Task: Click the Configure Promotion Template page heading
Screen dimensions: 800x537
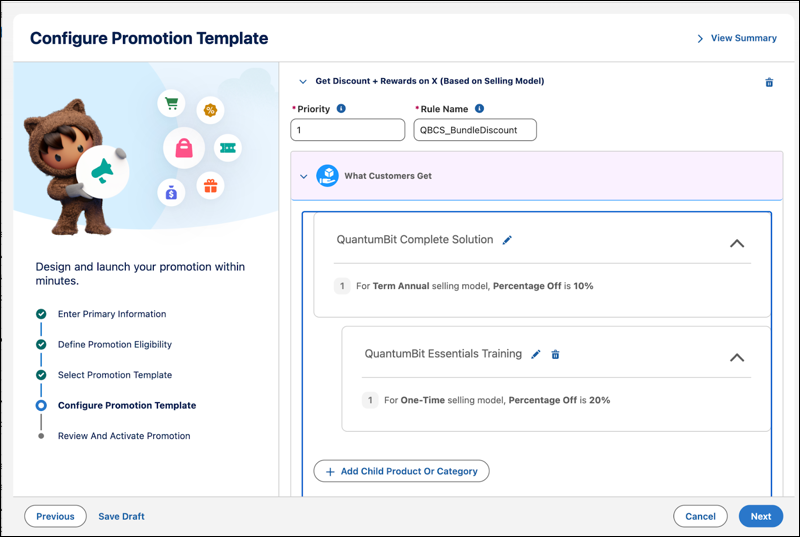Action: coord(149,38)
